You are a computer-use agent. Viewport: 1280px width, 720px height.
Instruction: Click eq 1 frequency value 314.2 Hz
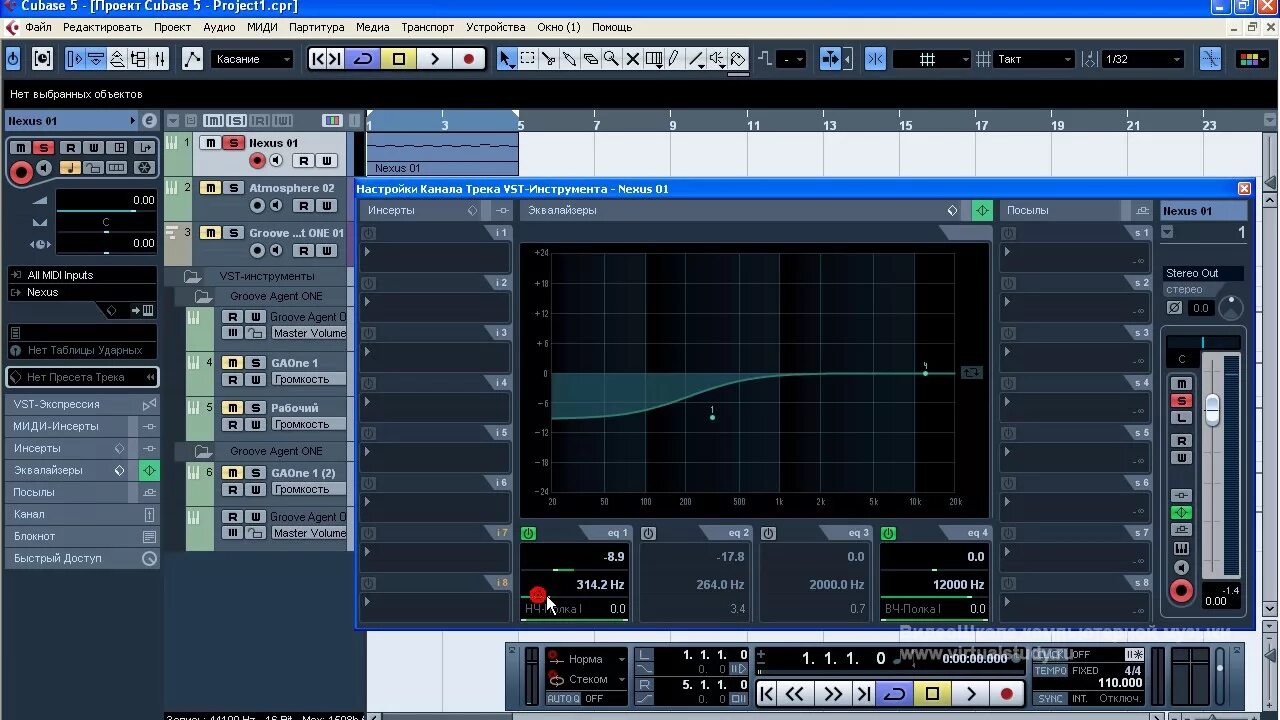coord(600,585)
